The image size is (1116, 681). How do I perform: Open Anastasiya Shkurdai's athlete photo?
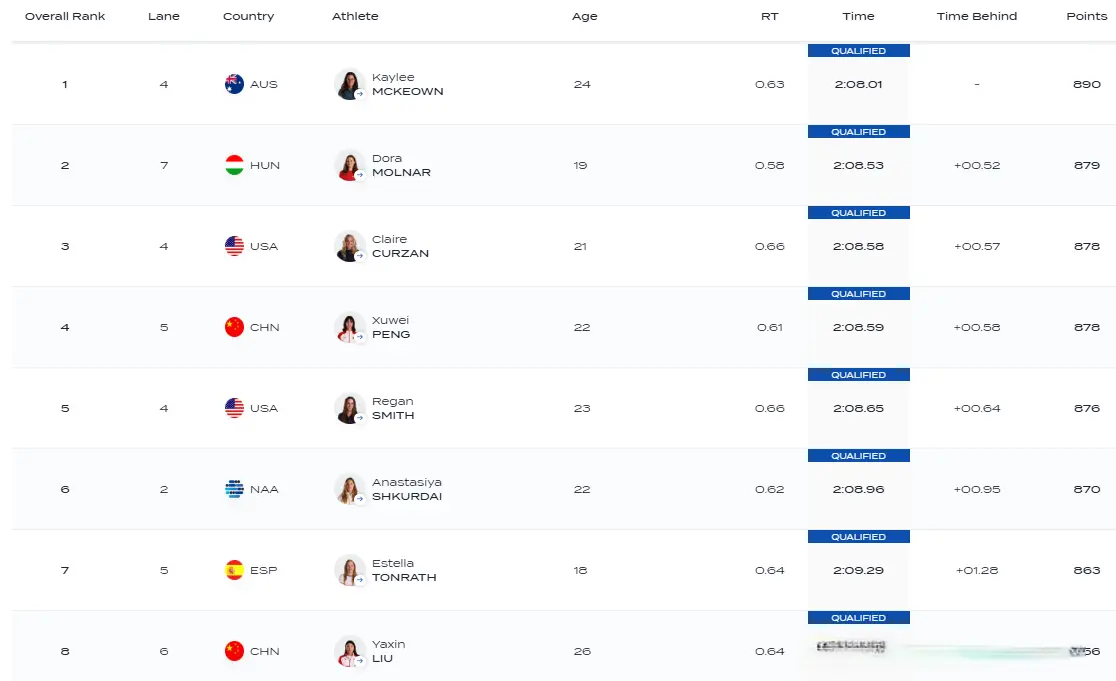pos(349,489)
